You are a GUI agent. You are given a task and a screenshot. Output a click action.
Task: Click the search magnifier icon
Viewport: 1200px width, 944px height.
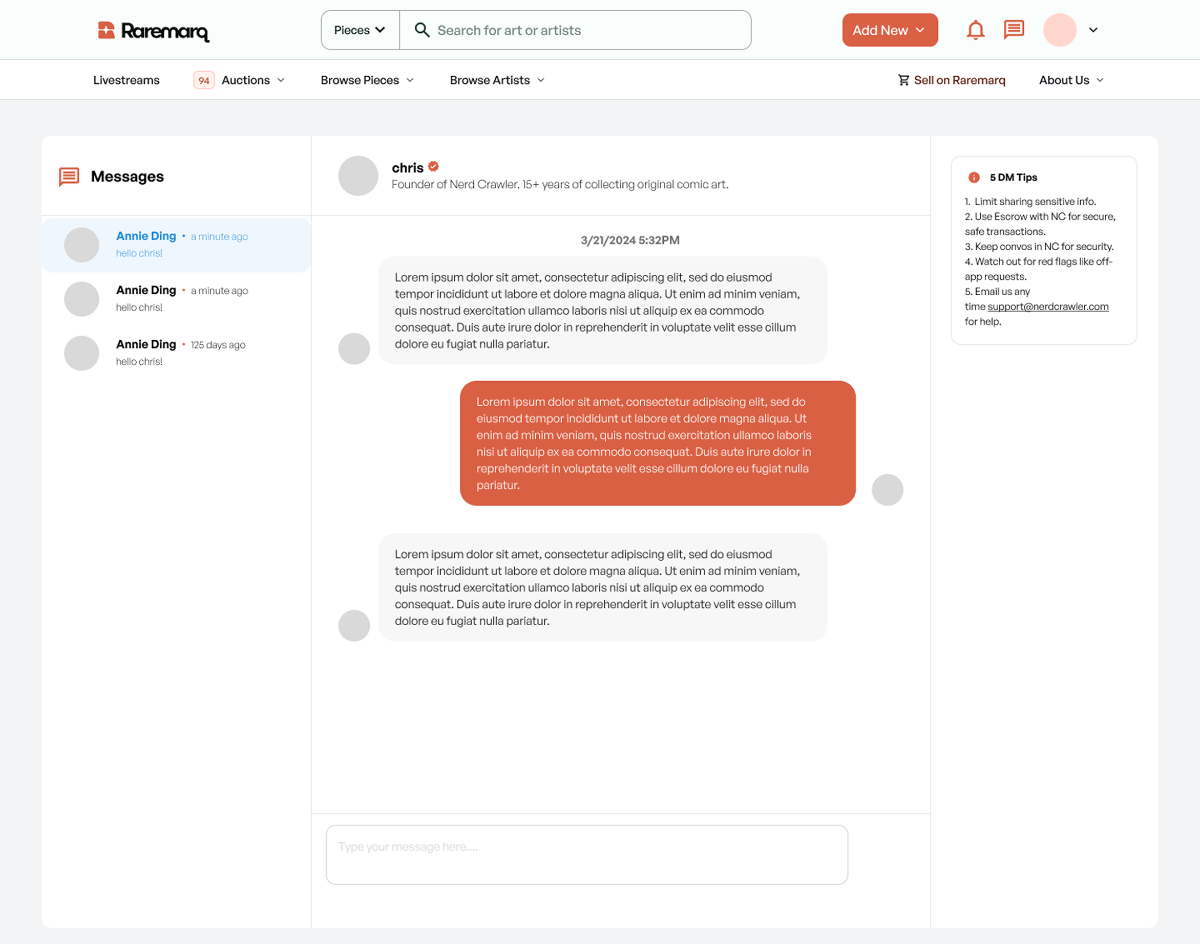tap(422, 30)
